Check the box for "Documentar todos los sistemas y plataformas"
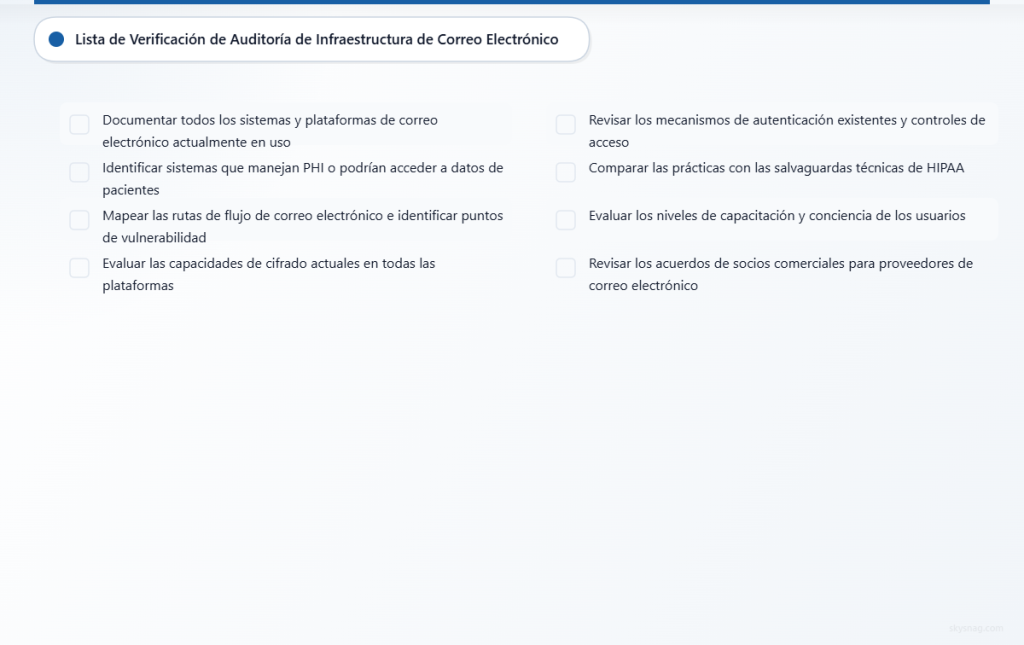The height and width of the screenshot is (645, 1024). [79, 124]
